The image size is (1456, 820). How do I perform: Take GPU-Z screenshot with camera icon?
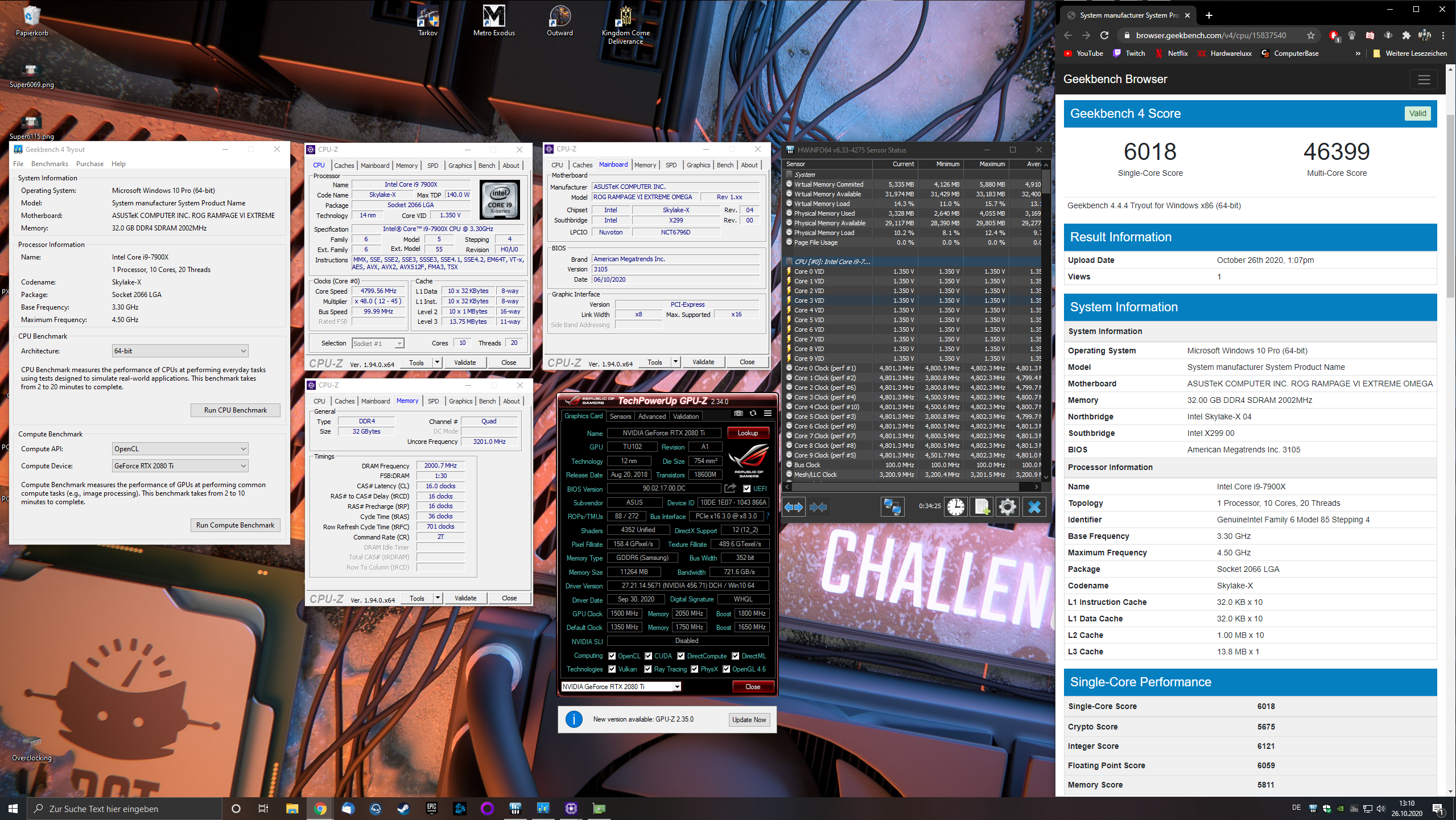738,414
